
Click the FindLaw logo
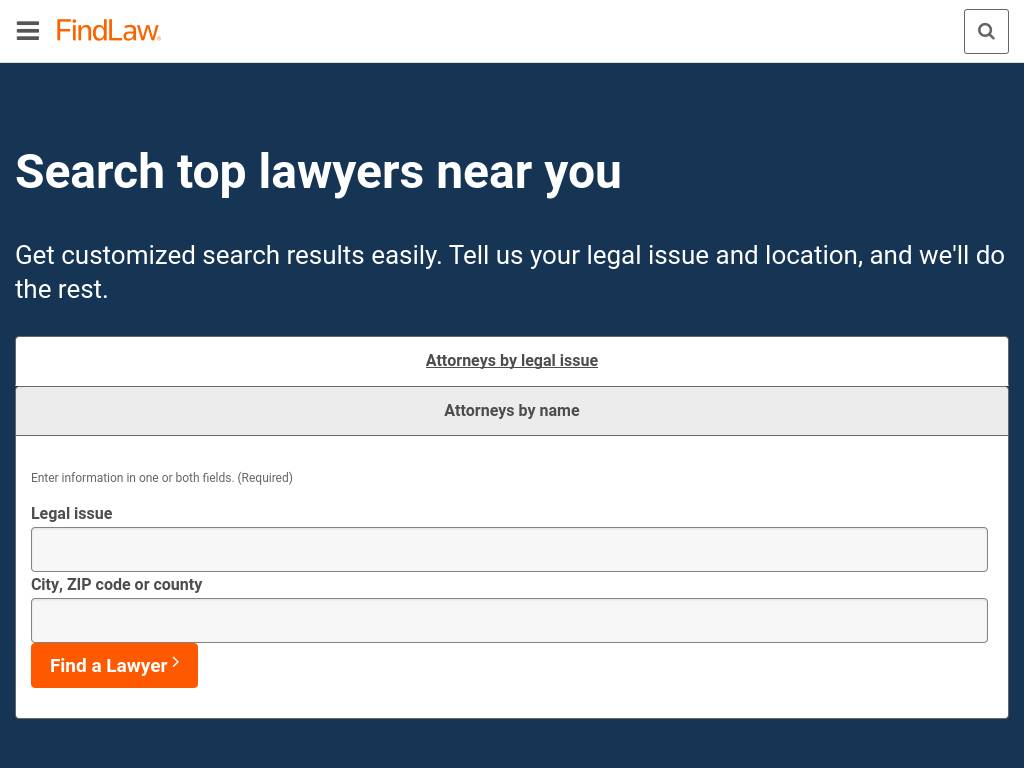pos(108,31)
